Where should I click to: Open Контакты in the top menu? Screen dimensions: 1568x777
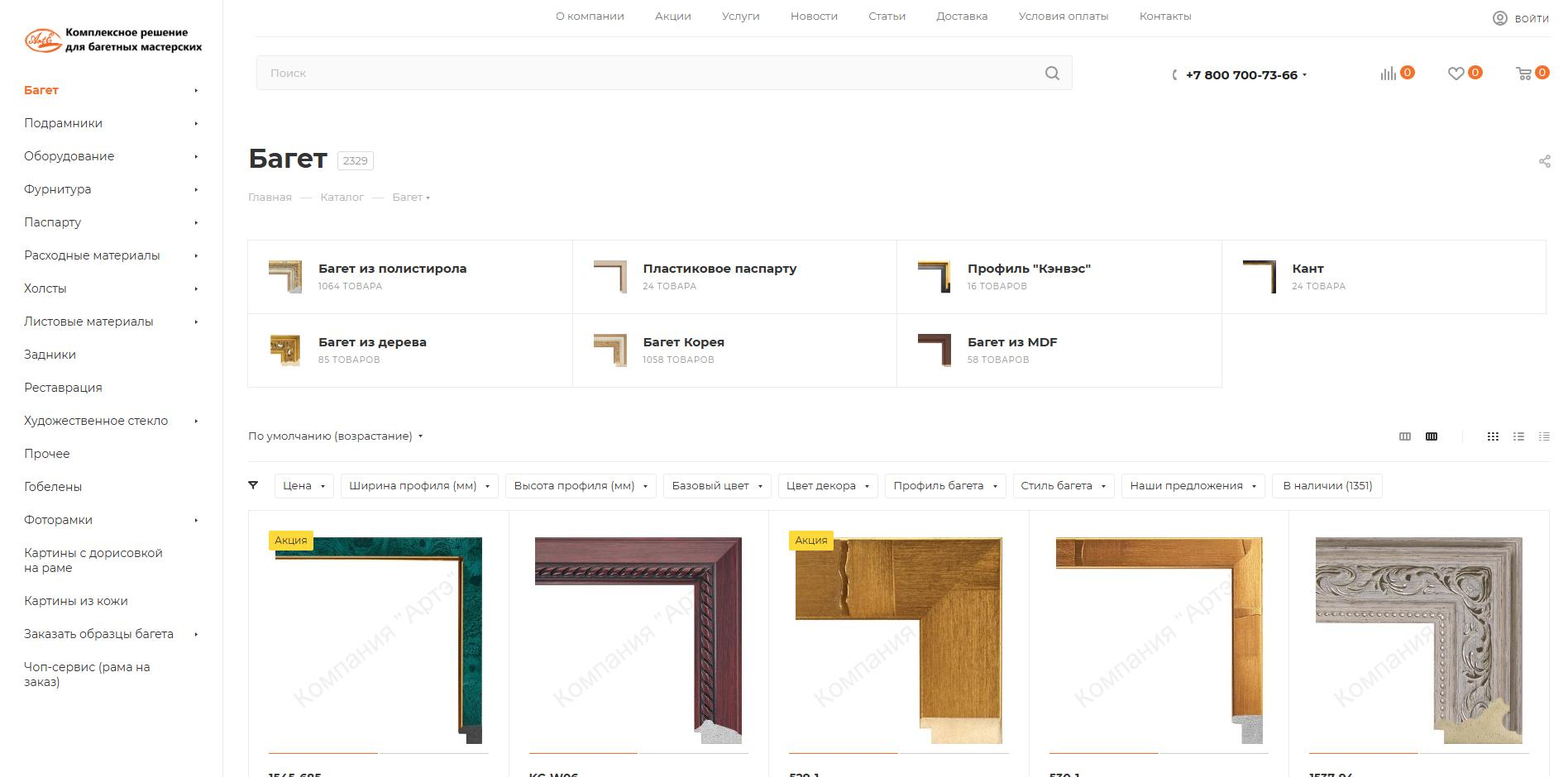click(1165, 17)
